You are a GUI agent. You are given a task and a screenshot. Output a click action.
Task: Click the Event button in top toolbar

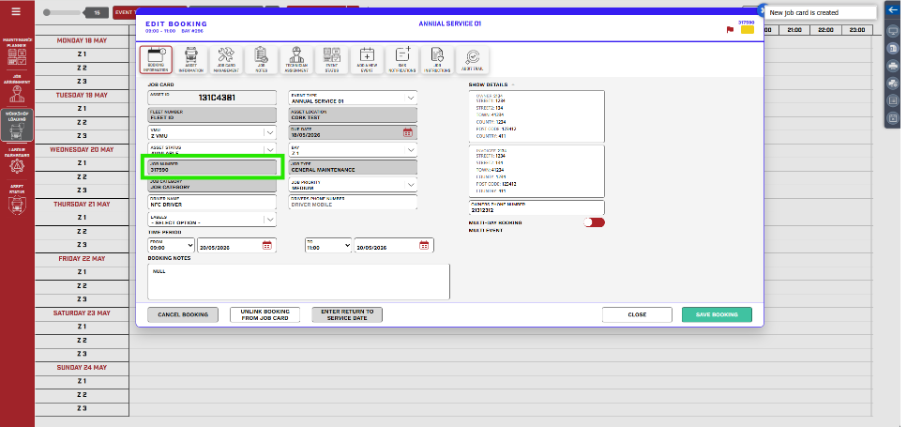[x=124, y=12]
